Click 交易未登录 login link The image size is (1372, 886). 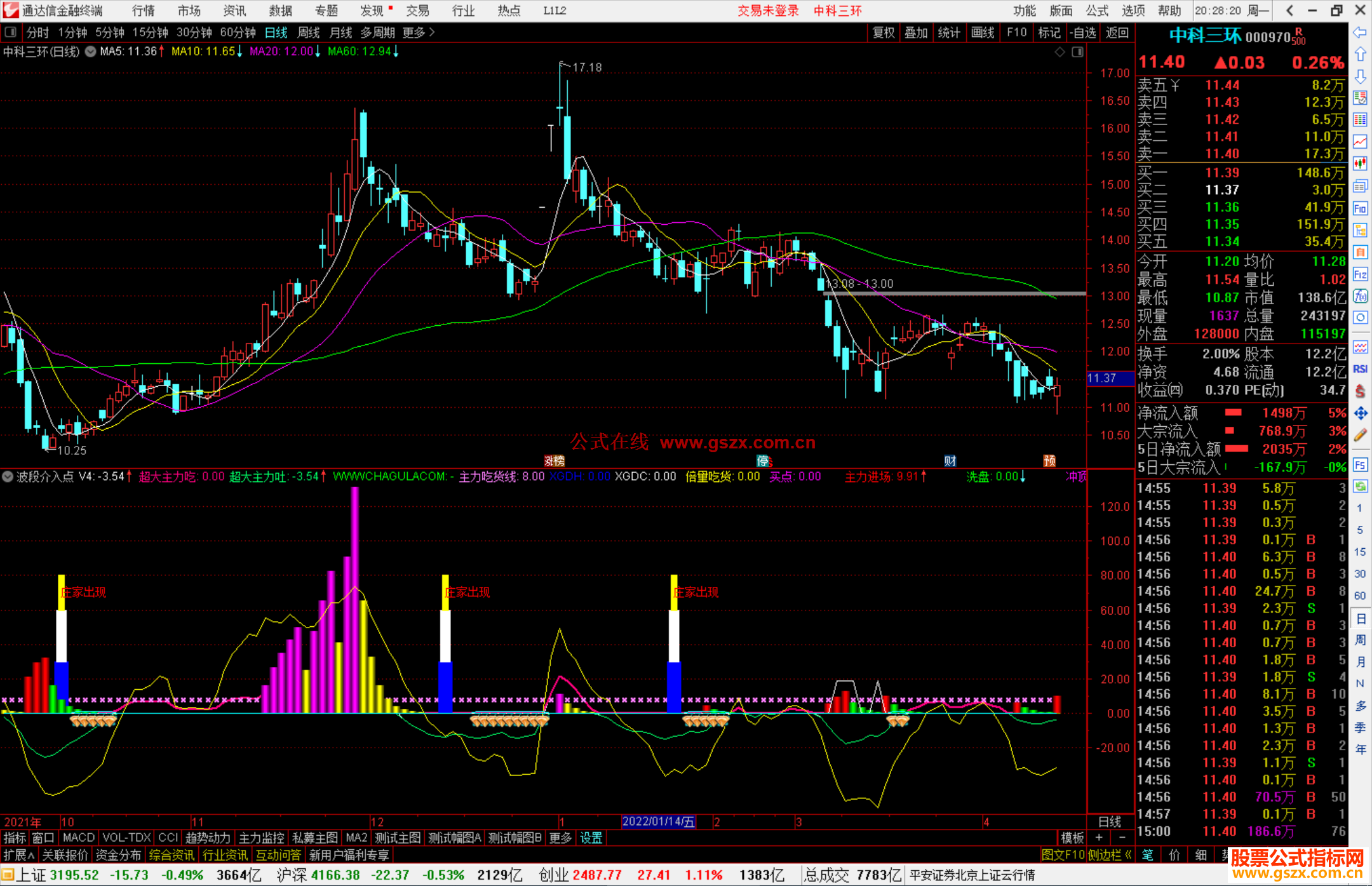coord(768,11)
